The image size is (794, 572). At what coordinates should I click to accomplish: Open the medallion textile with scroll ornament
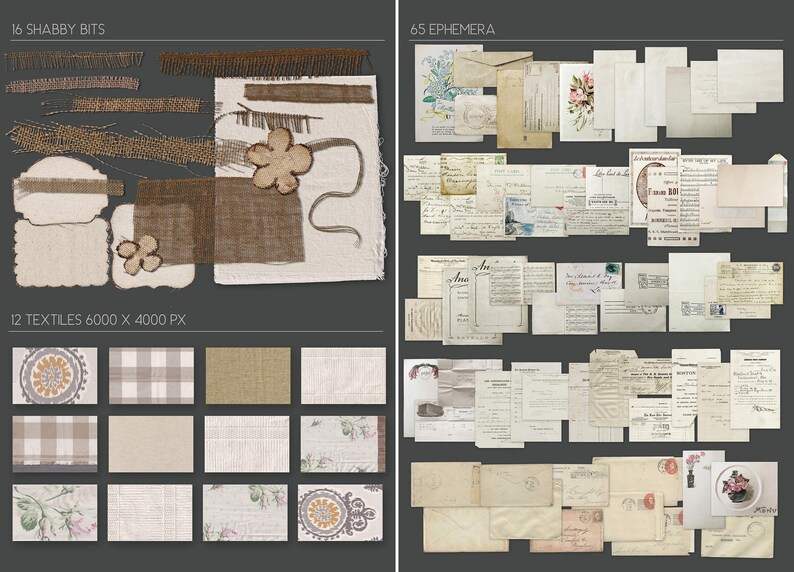click(340, 513)
